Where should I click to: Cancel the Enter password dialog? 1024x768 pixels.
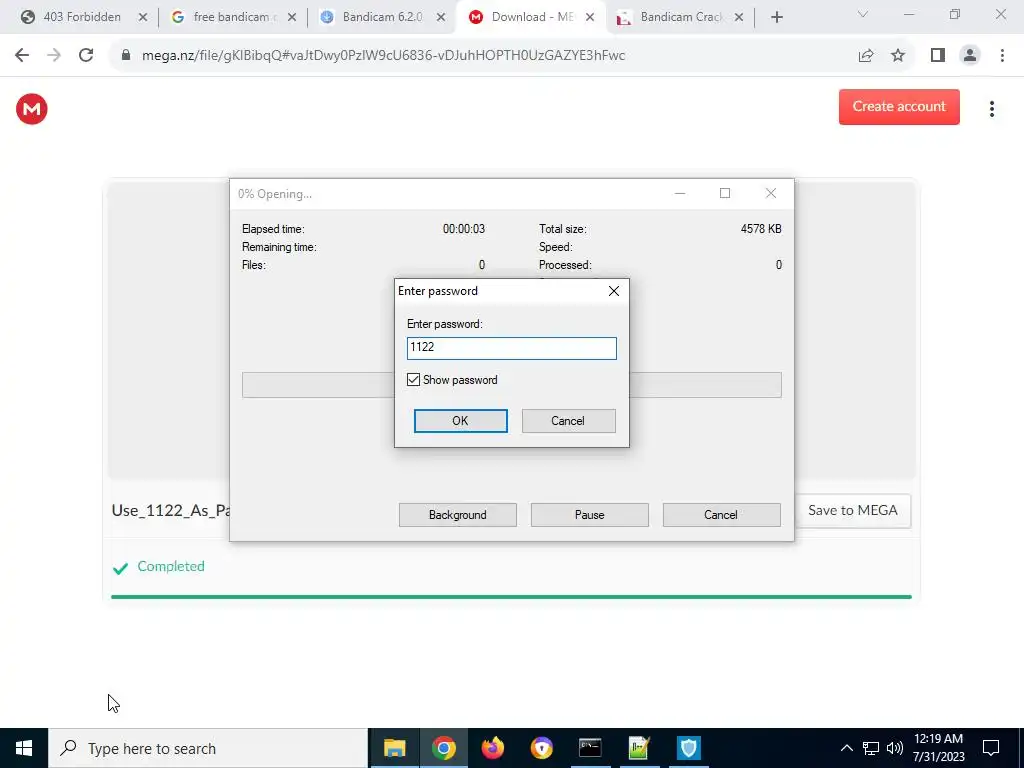(x=568, y=421)
